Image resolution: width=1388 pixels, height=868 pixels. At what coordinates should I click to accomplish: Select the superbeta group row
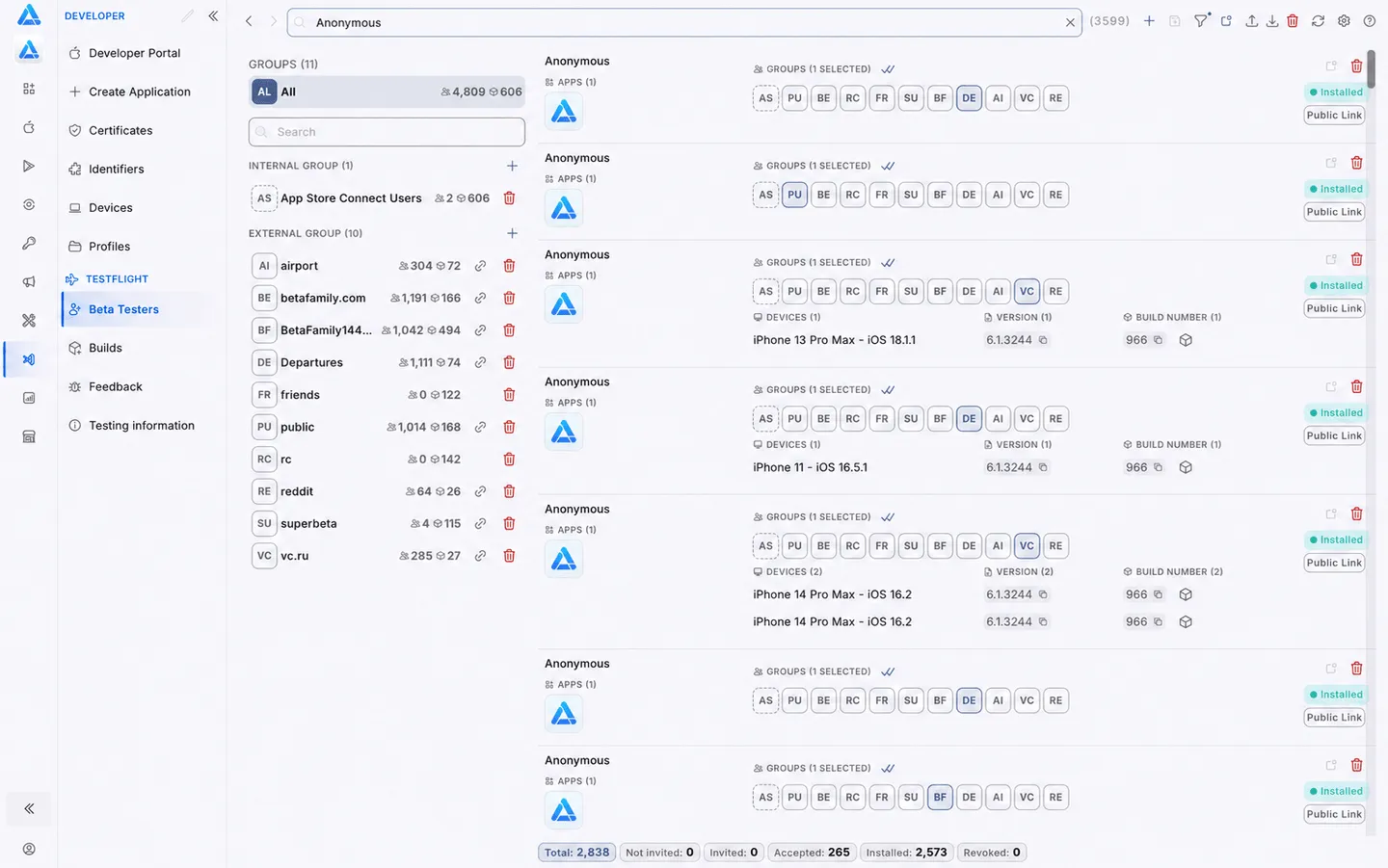387,523
